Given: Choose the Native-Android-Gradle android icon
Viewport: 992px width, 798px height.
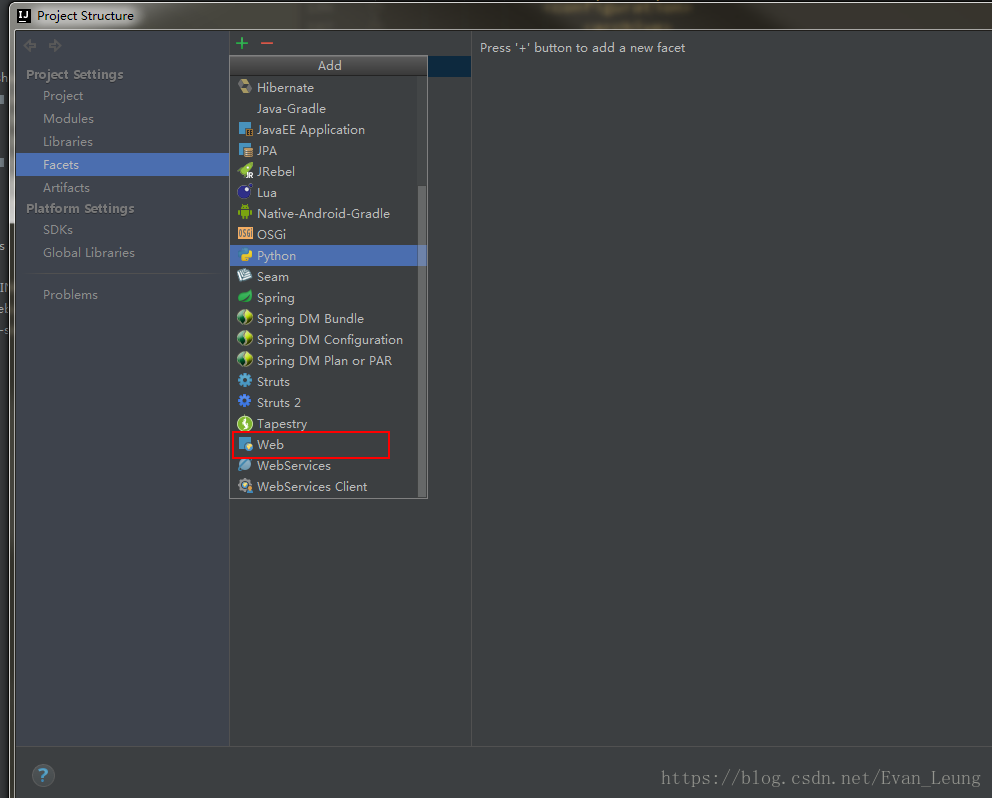Looking at the screenshot, I should 245,213.
